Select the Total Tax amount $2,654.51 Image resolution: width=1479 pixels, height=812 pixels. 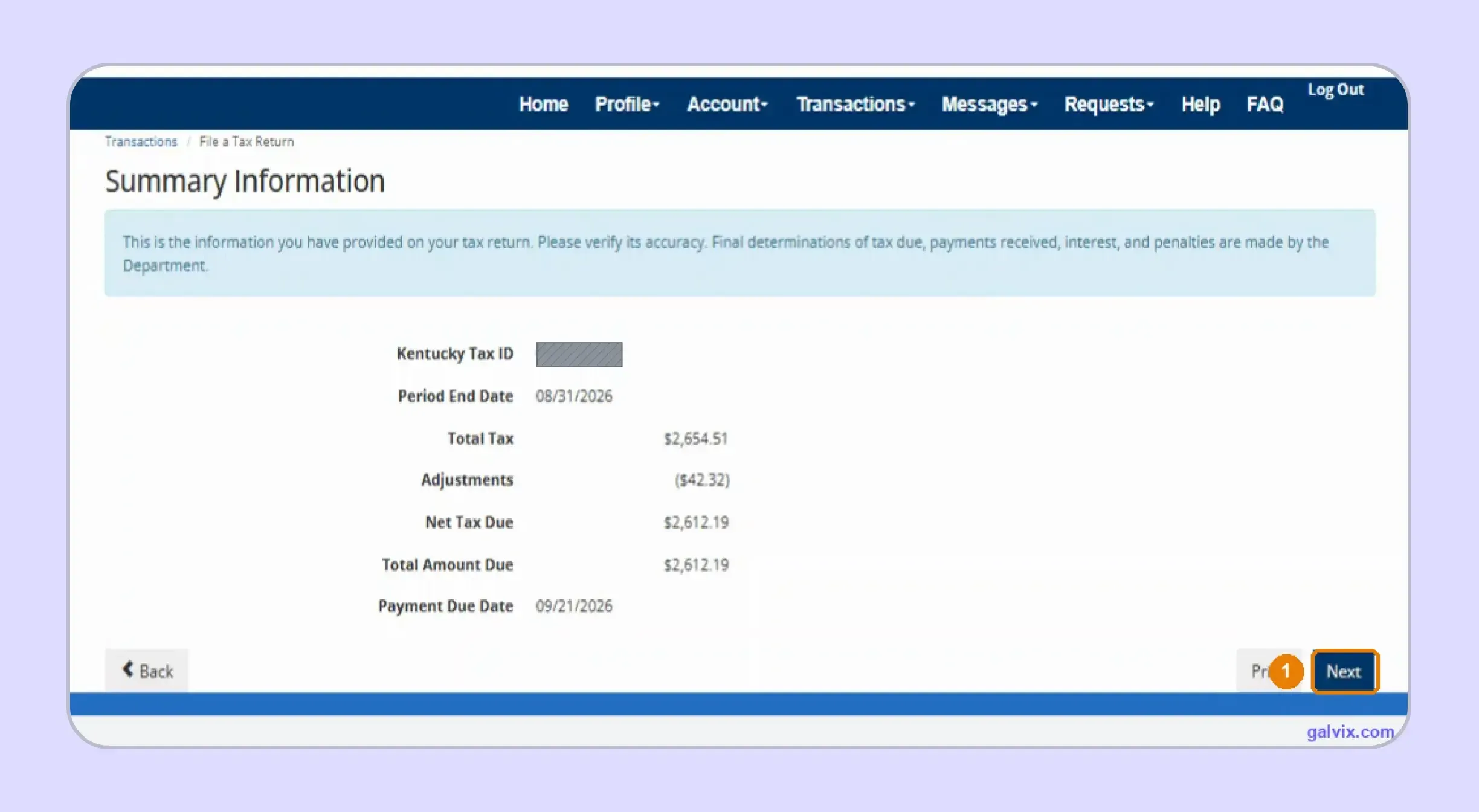point(696,439)
